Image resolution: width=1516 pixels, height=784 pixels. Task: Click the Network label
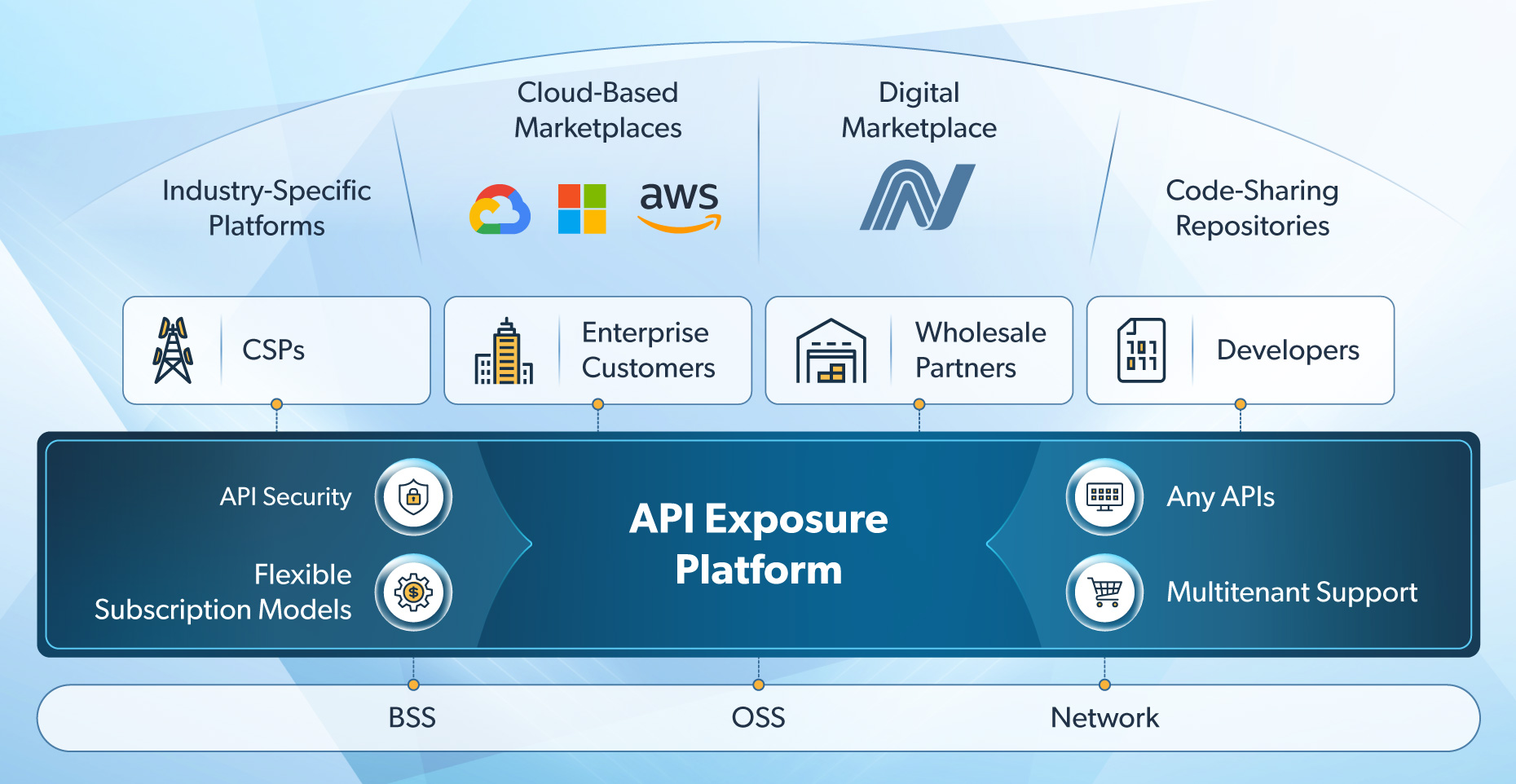(1104, 718)
